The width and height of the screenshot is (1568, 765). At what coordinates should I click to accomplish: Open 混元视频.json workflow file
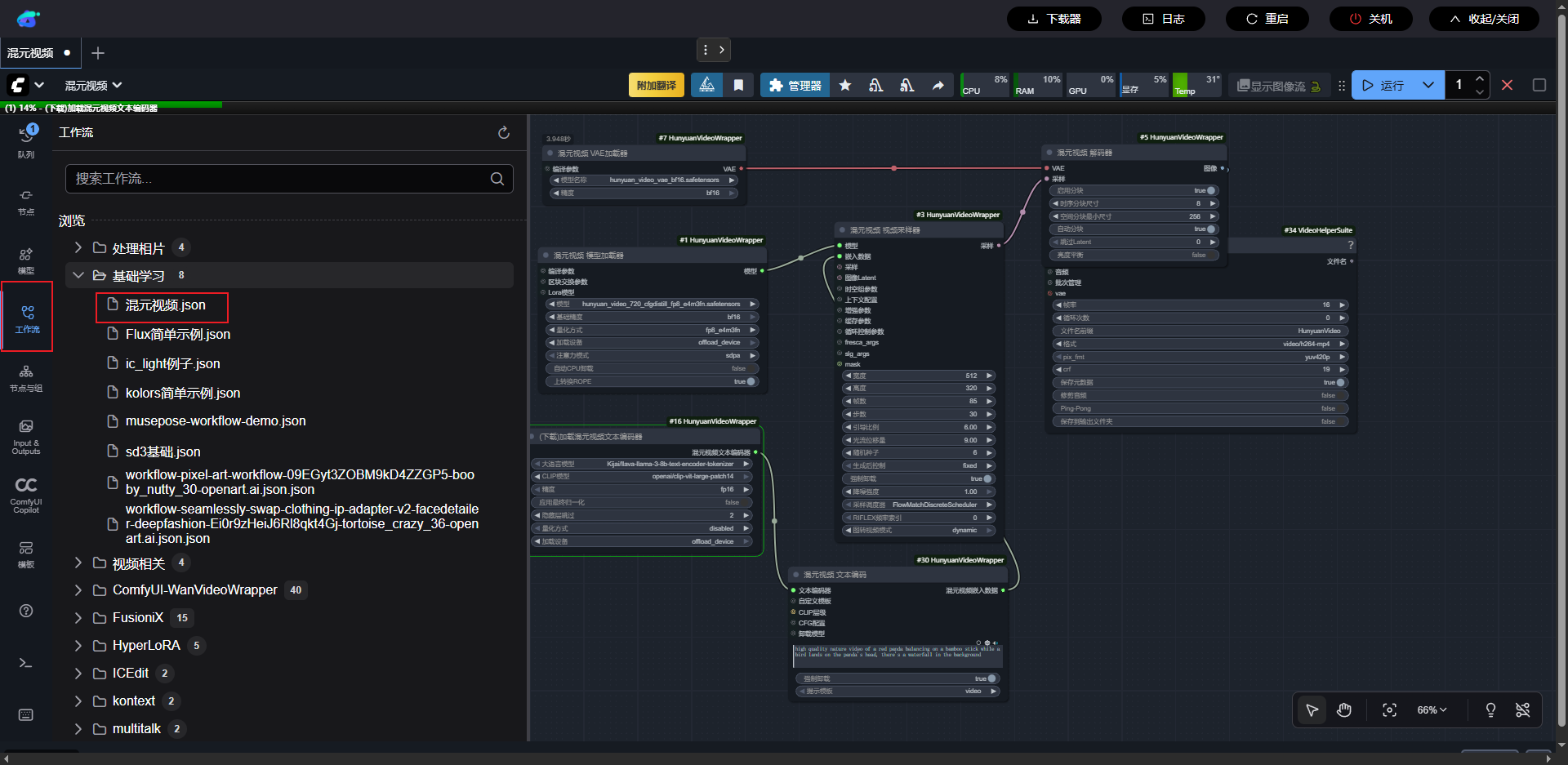click(x=166, y=305)
